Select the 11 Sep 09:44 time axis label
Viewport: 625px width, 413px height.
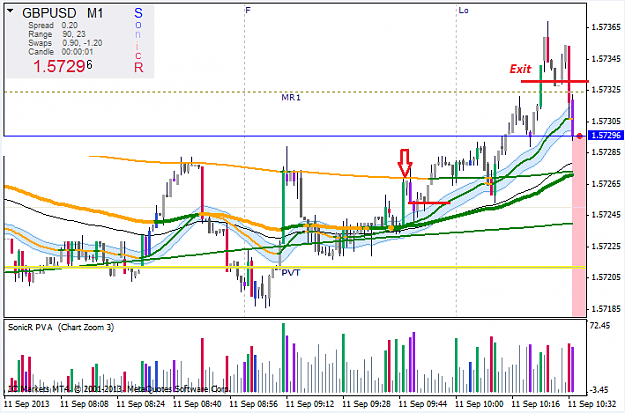point(423,404)
